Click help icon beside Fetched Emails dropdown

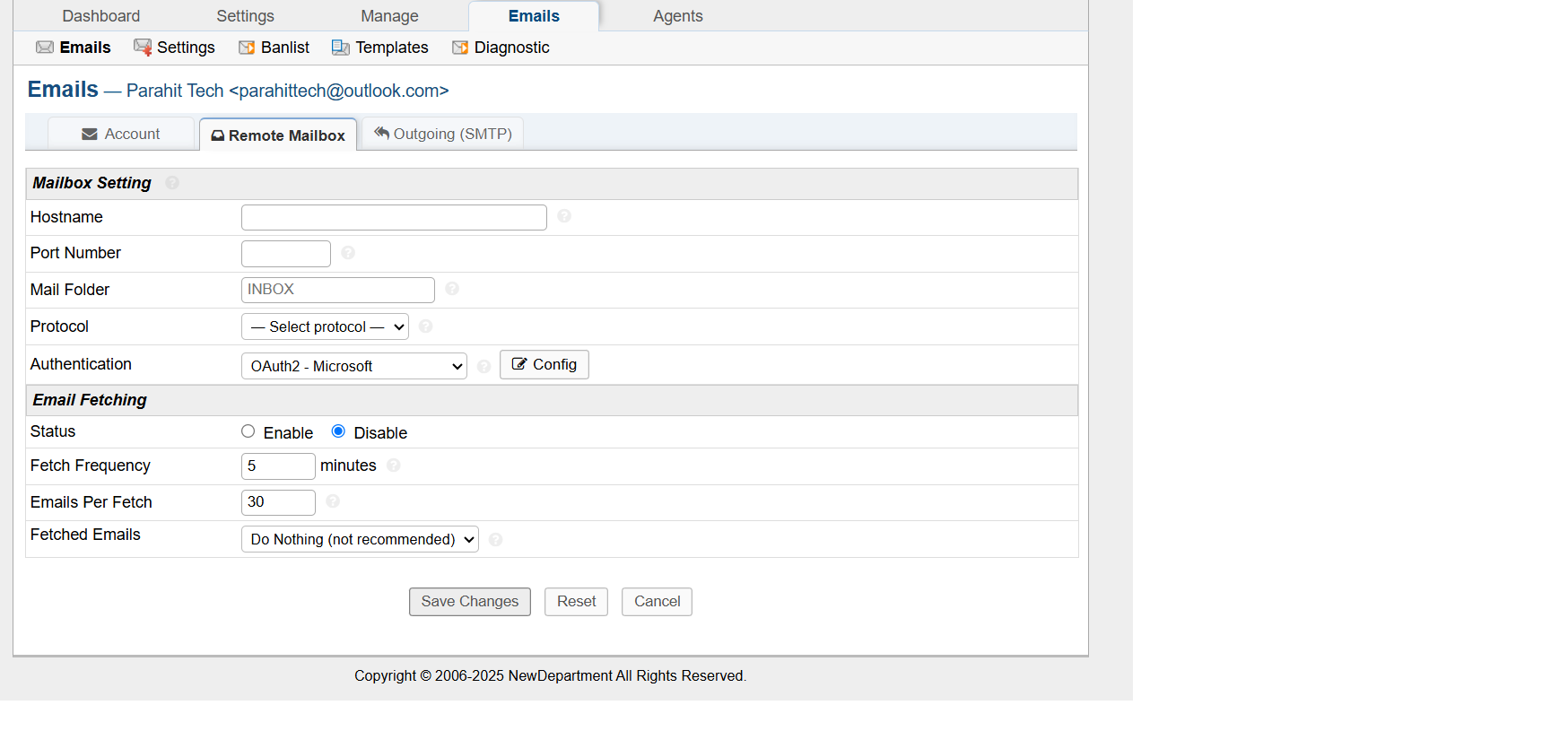(496, 540)
